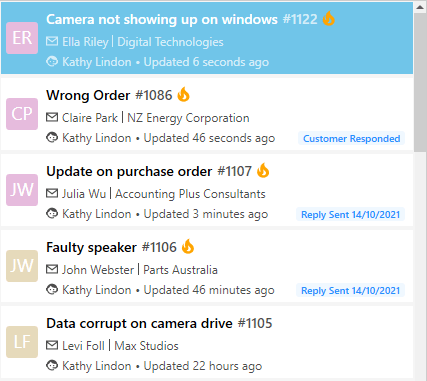
Task: Click the envelope icon next to Claire Park
Action: point(52,117)
